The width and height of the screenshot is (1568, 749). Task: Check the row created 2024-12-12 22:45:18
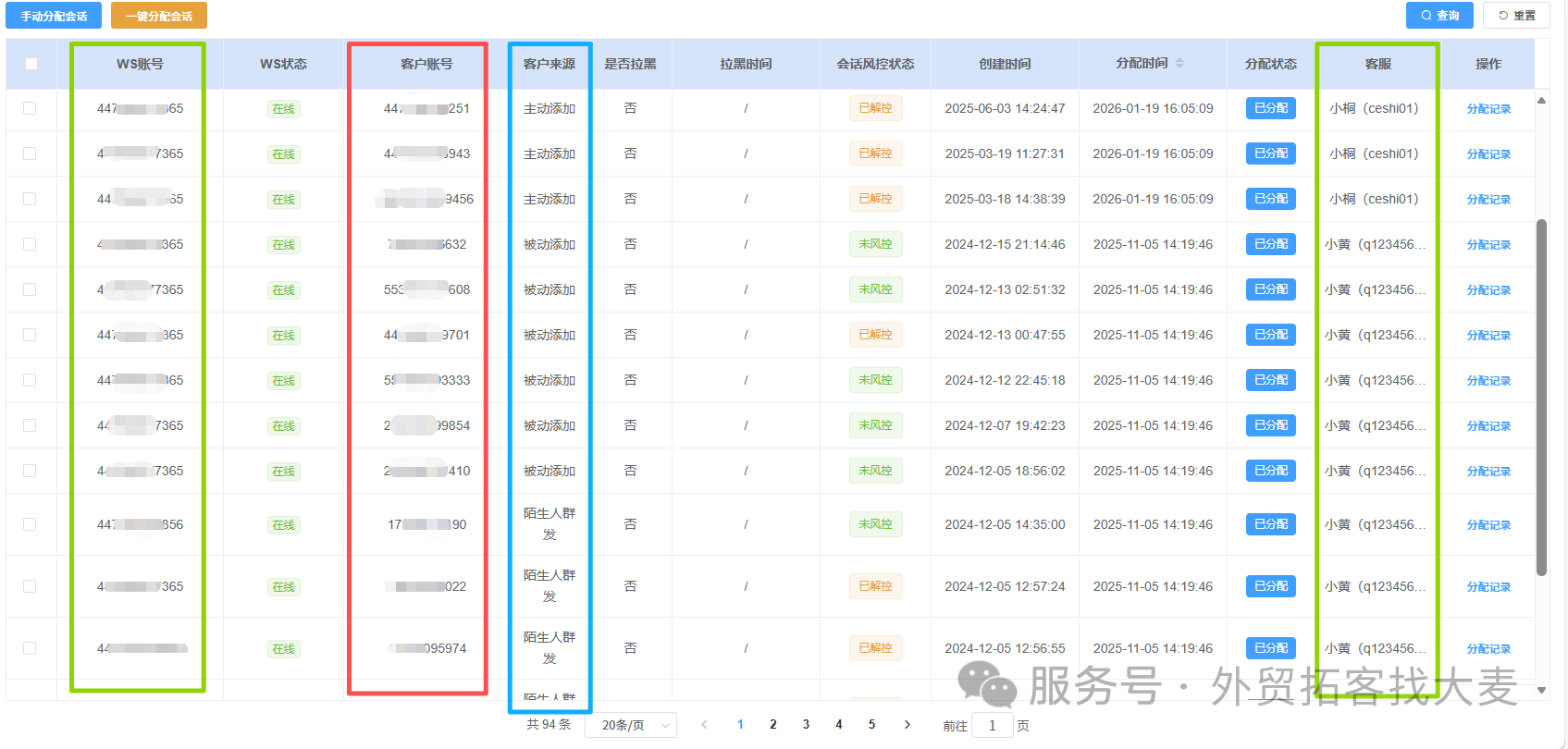(30, 380)
